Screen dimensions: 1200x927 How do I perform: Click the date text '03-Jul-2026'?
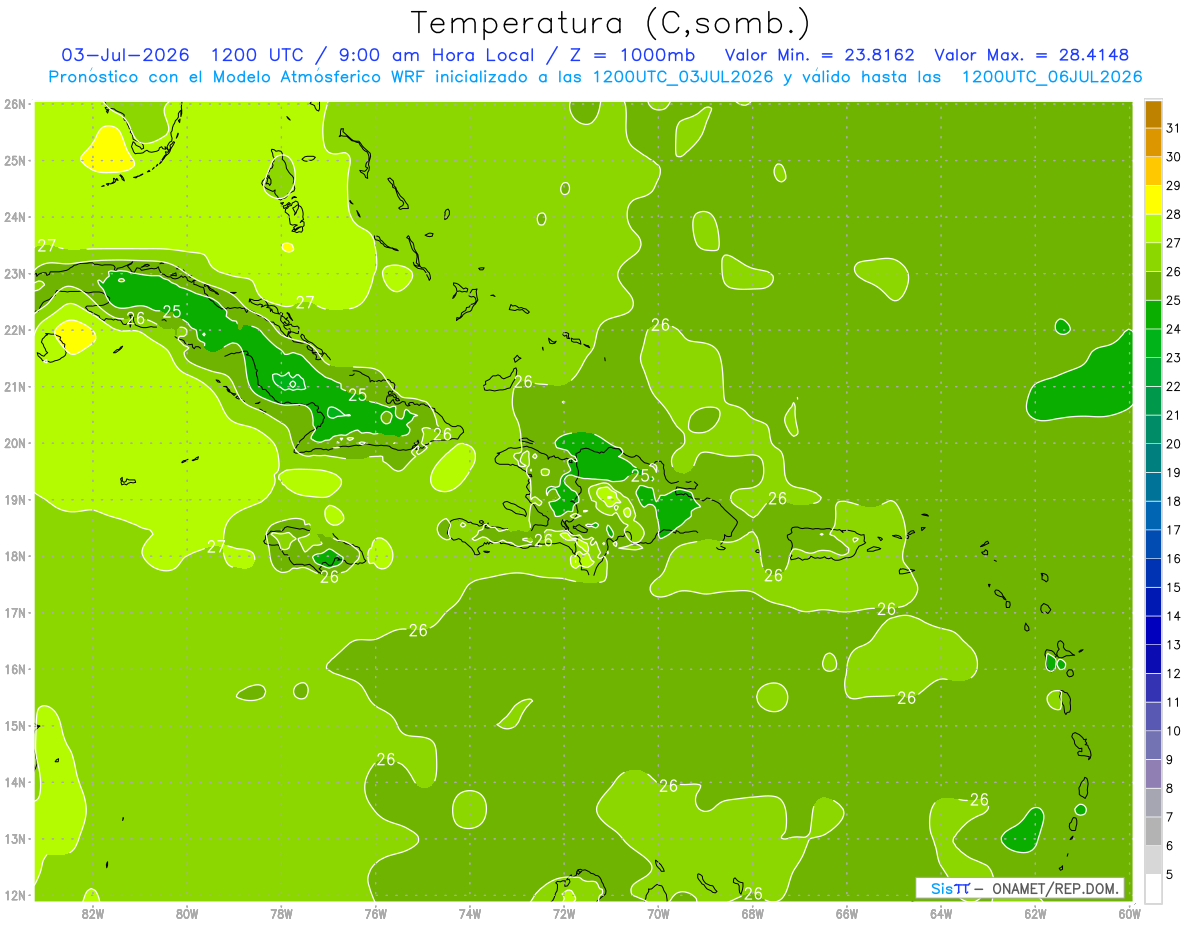127,55
